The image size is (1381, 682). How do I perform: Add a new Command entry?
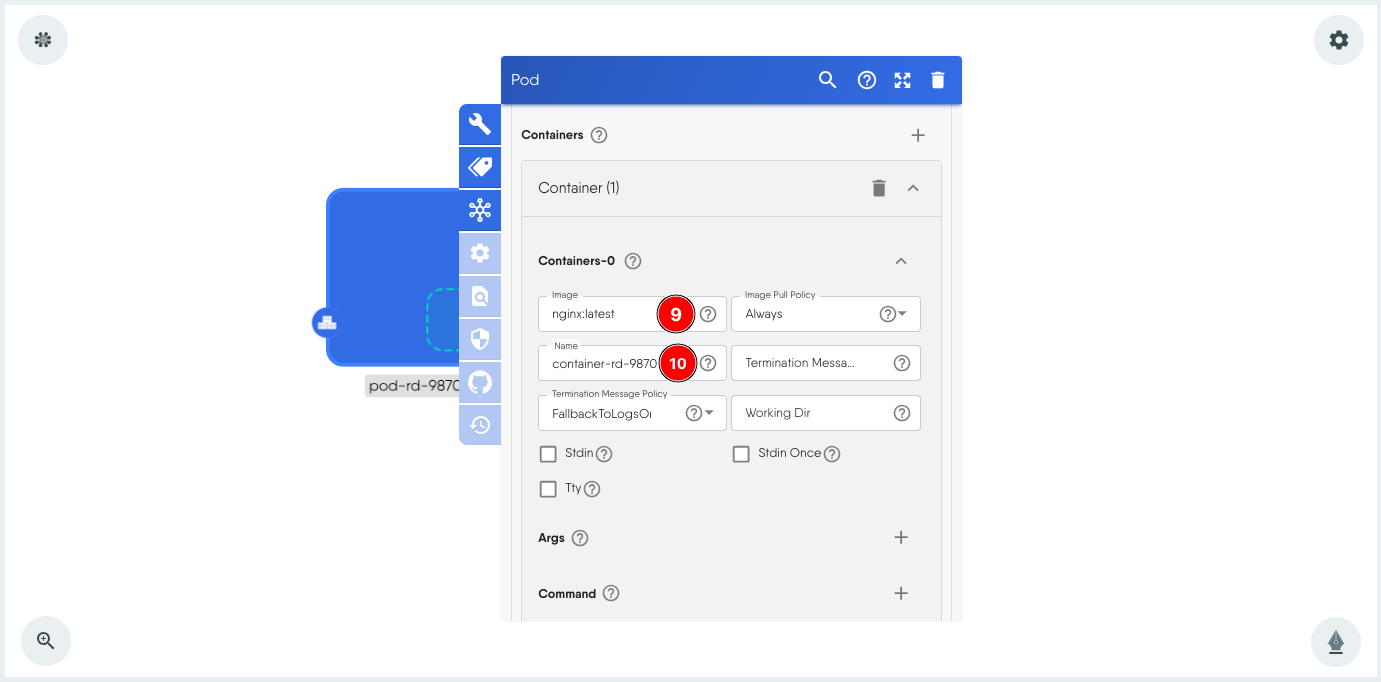(x=900, y=594)
